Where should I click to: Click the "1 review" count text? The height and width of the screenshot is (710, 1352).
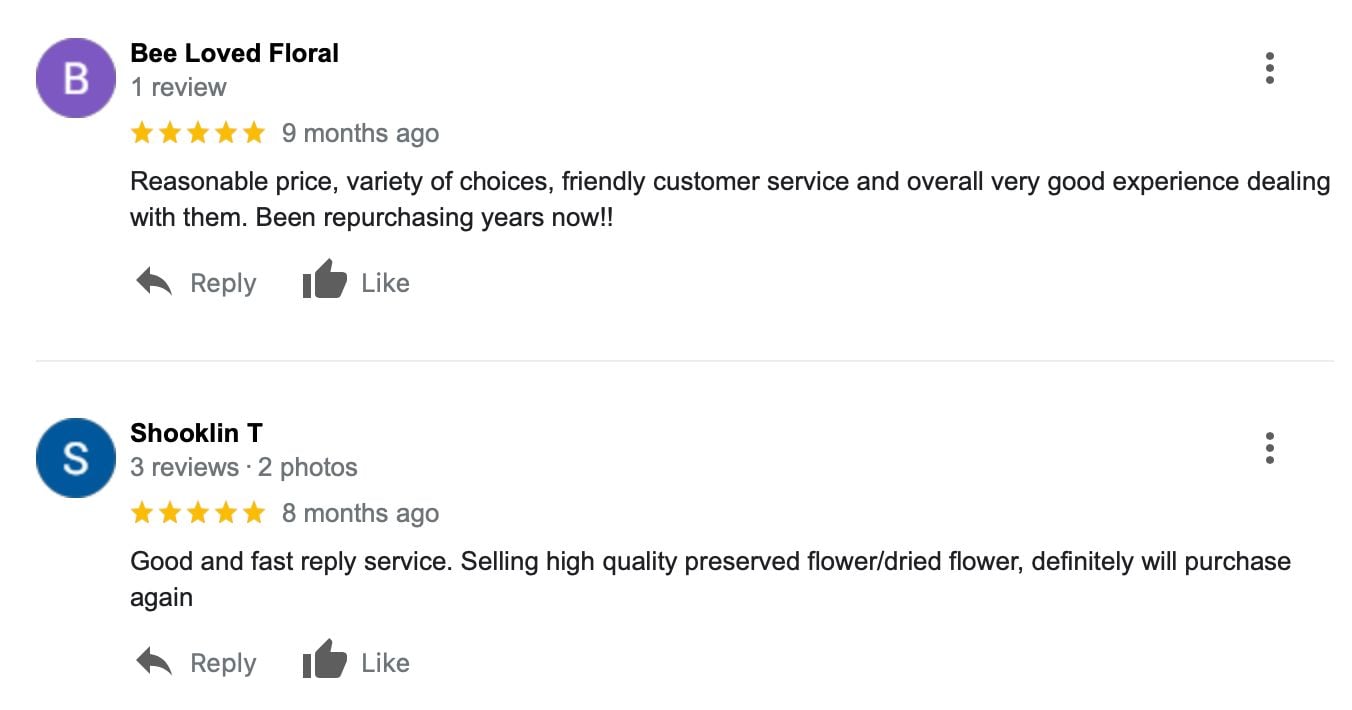pyautogui.click(x=178, y=87)
